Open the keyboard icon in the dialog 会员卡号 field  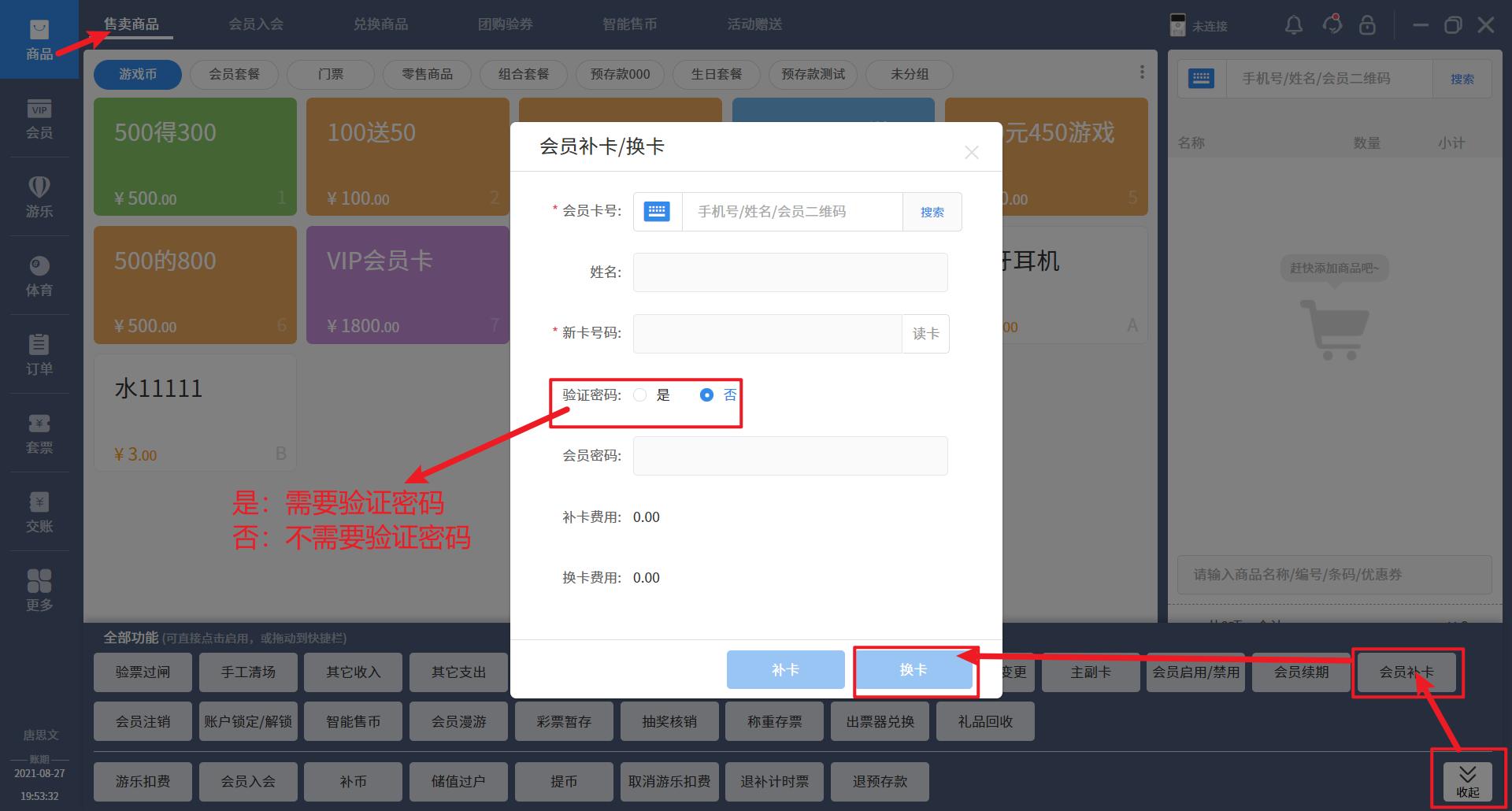point(657,211)
